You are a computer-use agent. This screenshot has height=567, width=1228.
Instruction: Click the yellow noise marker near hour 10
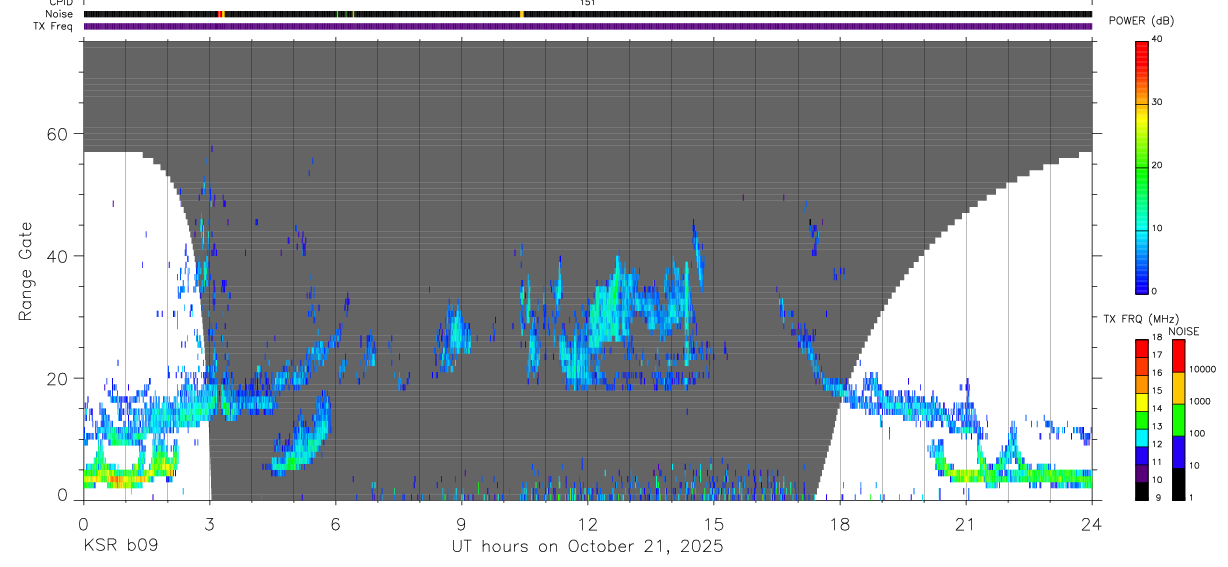tap(522, 14)
